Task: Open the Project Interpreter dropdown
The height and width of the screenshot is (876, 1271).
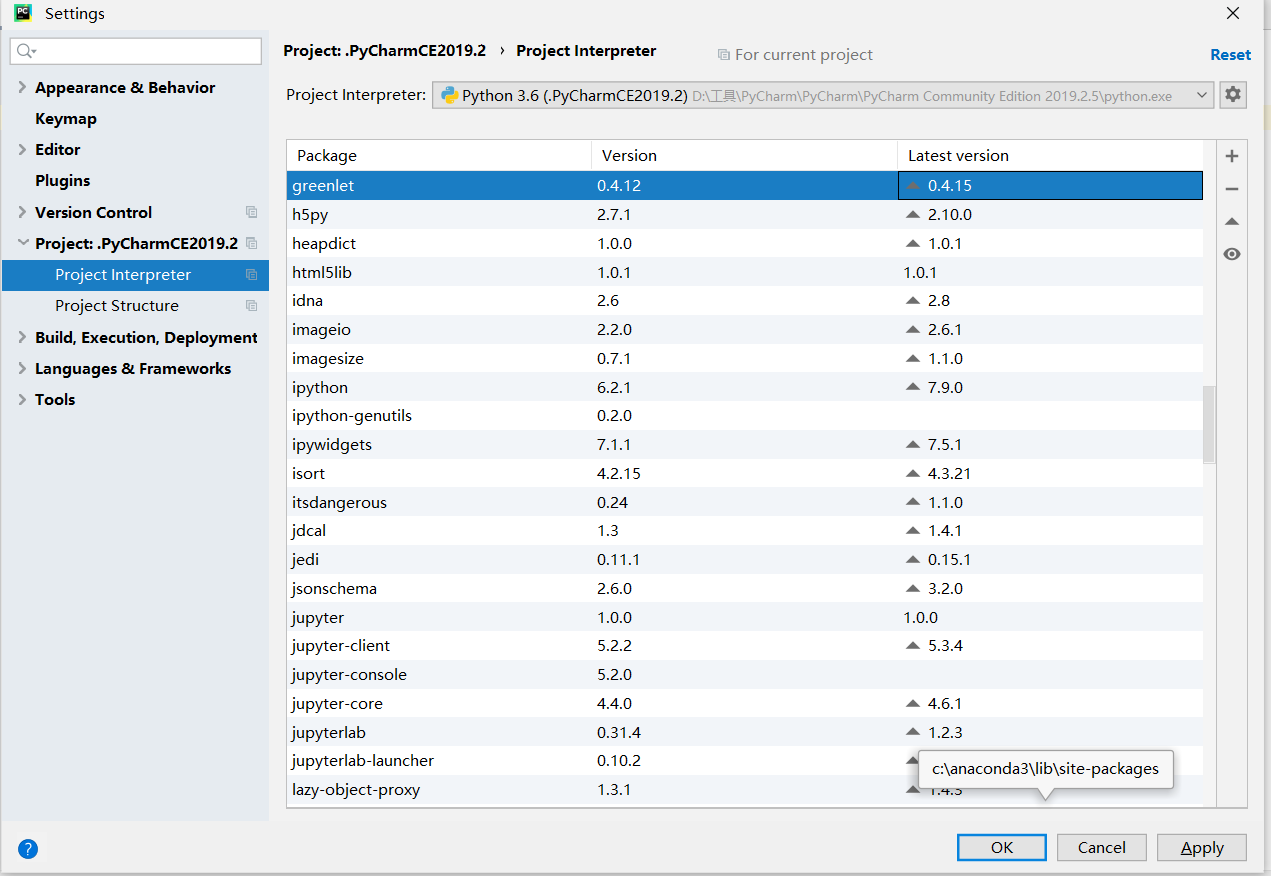Action: [1202, 95]
